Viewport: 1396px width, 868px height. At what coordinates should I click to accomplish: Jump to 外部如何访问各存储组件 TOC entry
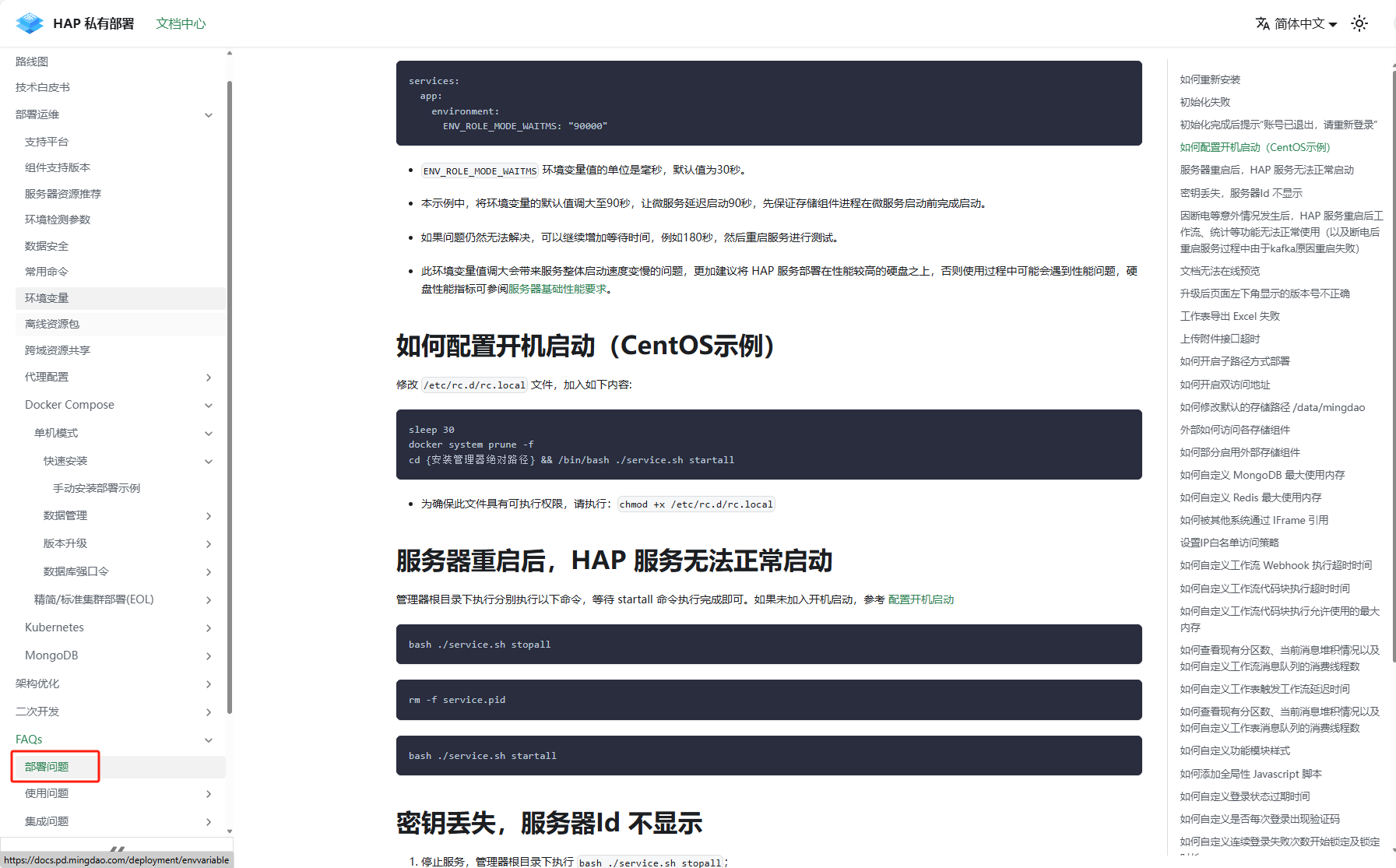pos(1235,430)
